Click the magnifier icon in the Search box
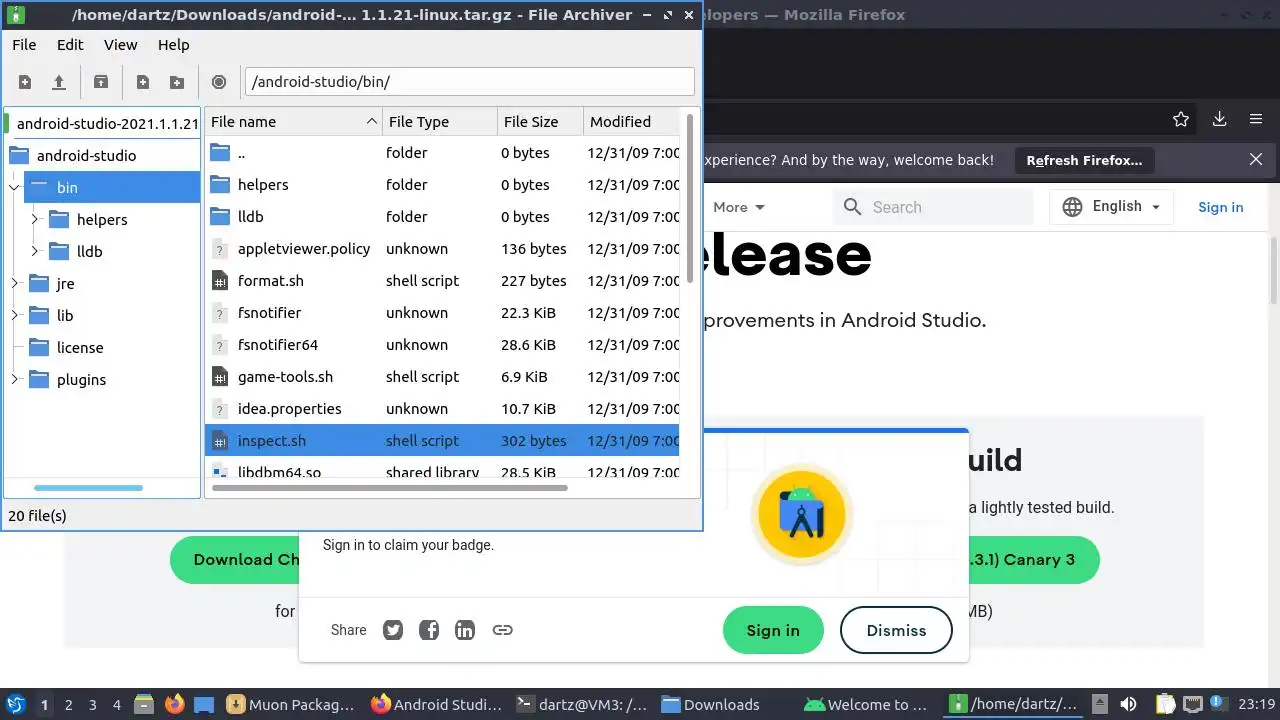 click(852, 207)
